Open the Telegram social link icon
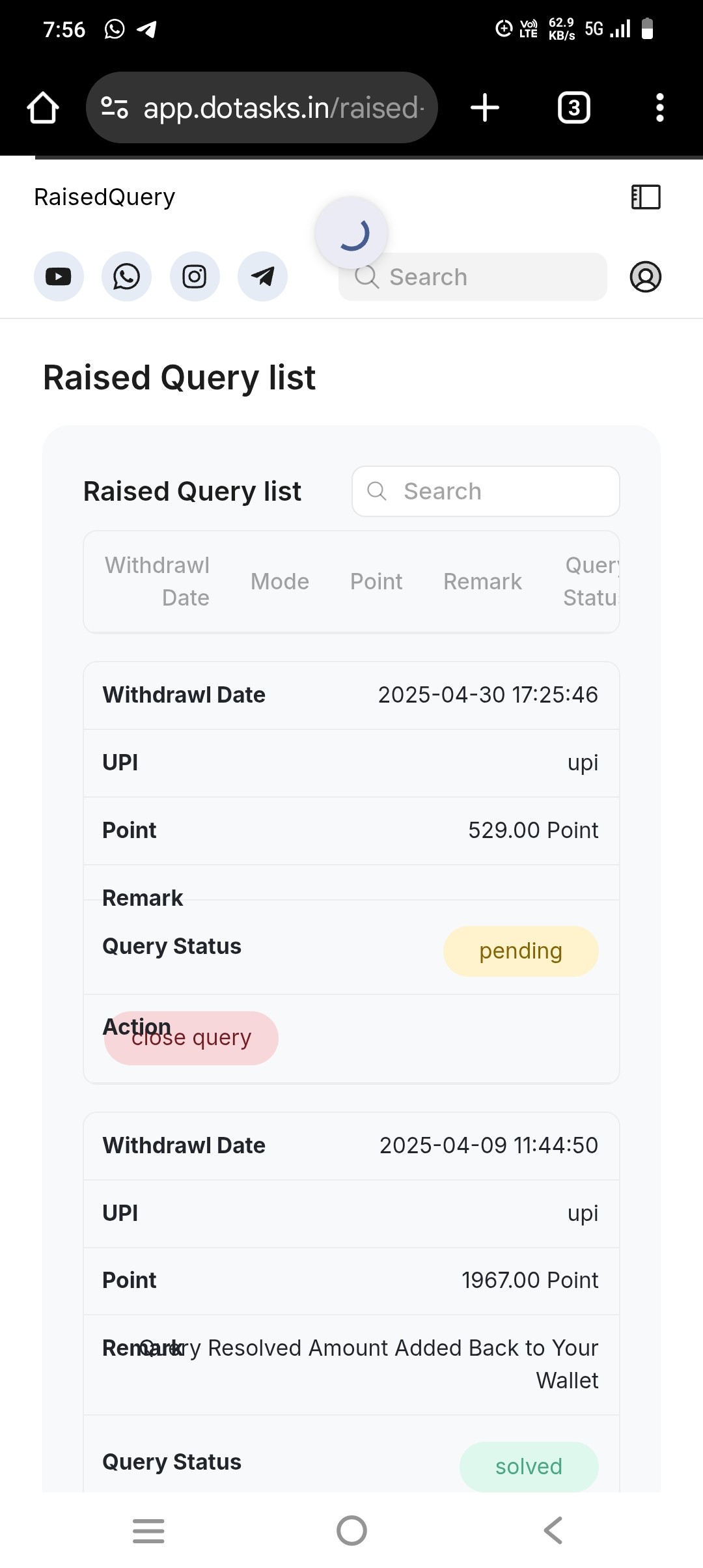The image size is (703, 1568). (262, 277)
